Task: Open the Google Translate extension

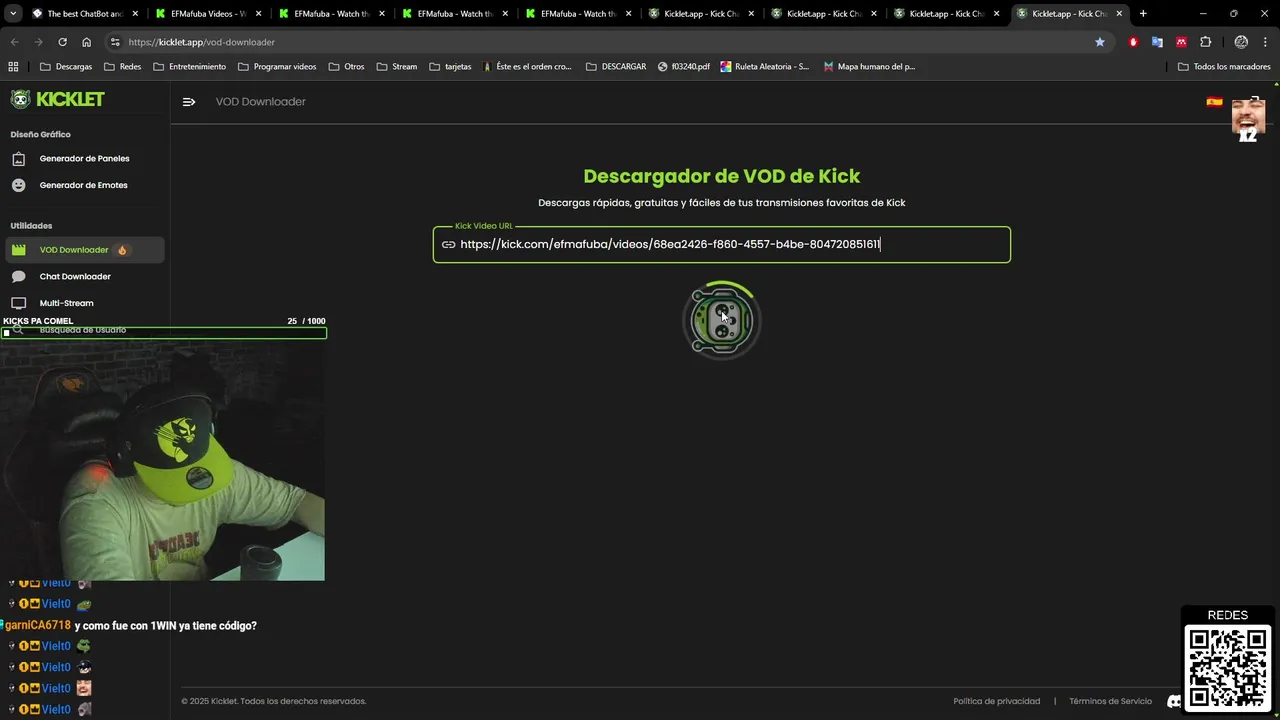Action: [x=1157, y=42]
